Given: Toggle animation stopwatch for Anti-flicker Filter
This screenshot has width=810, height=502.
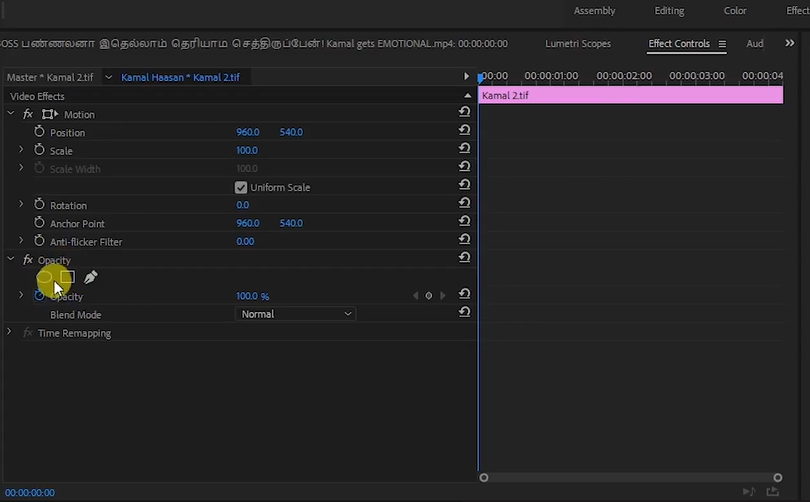Looking at the screenshot, I should coord(39,241).
